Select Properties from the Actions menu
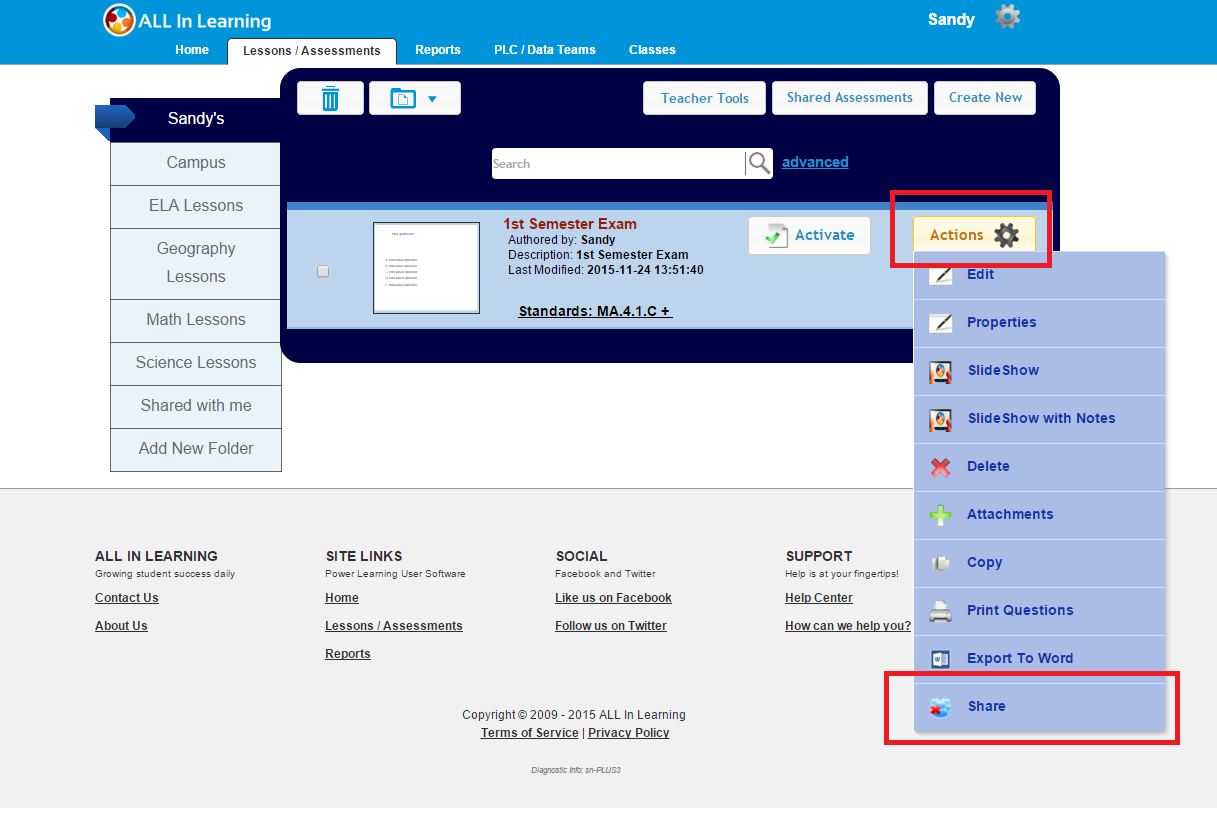1217x828 pixels. coord(1001,322)
